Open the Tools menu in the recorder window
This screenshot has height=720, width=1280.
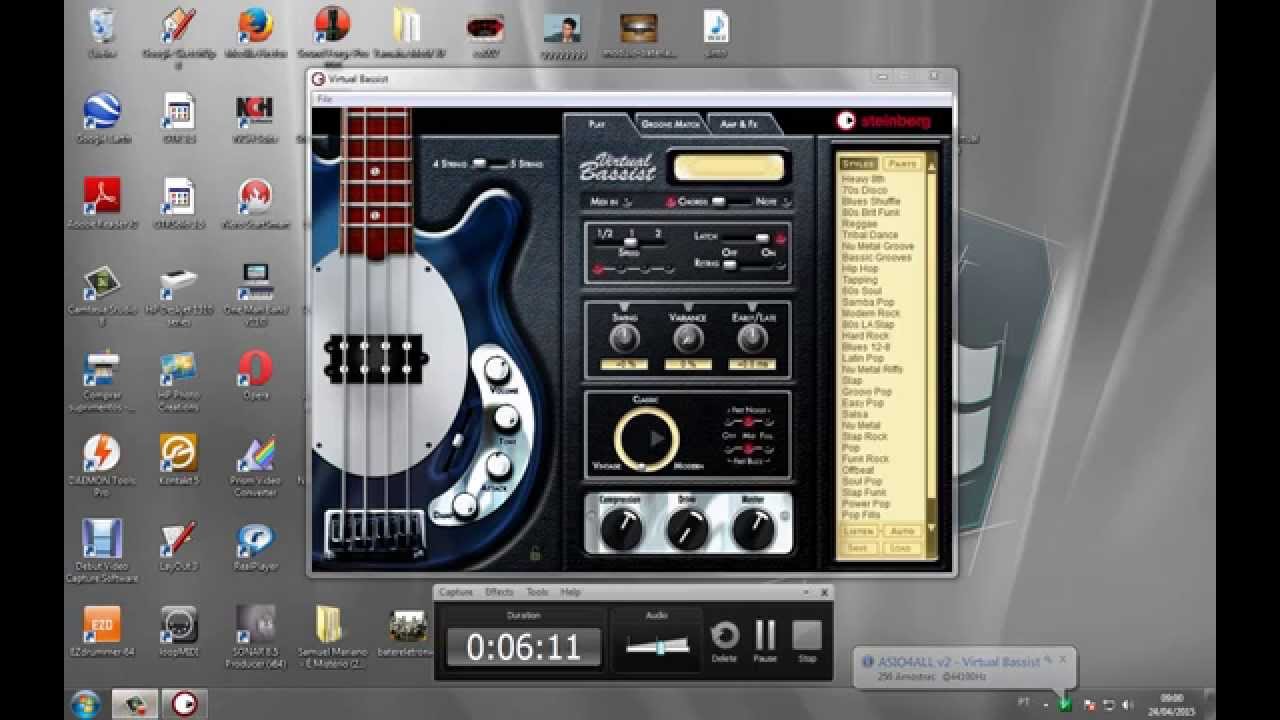point(537,592)
